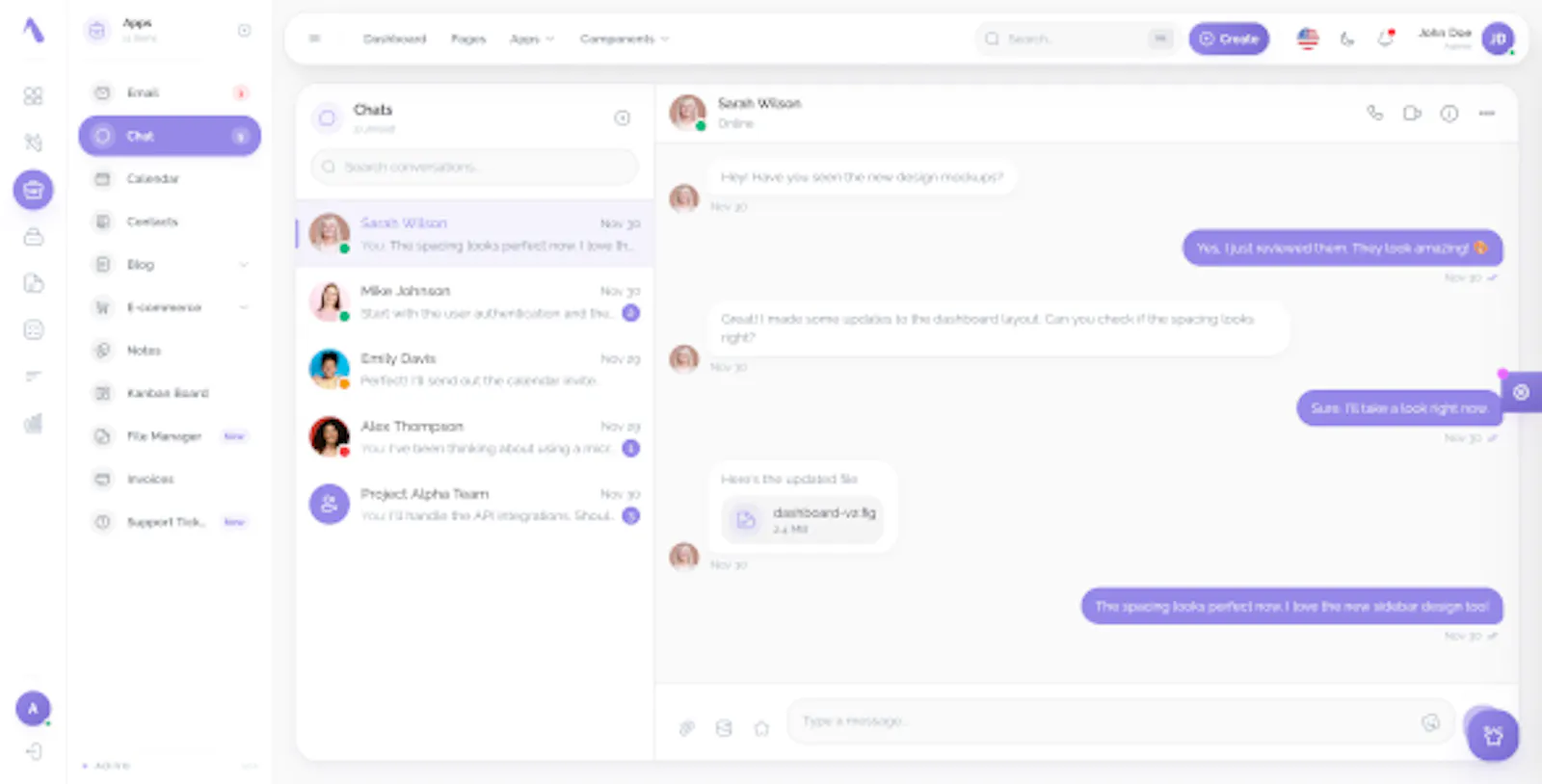Open File Manager from the sidebar
The image size is (1542, 784).
[170, 436]
